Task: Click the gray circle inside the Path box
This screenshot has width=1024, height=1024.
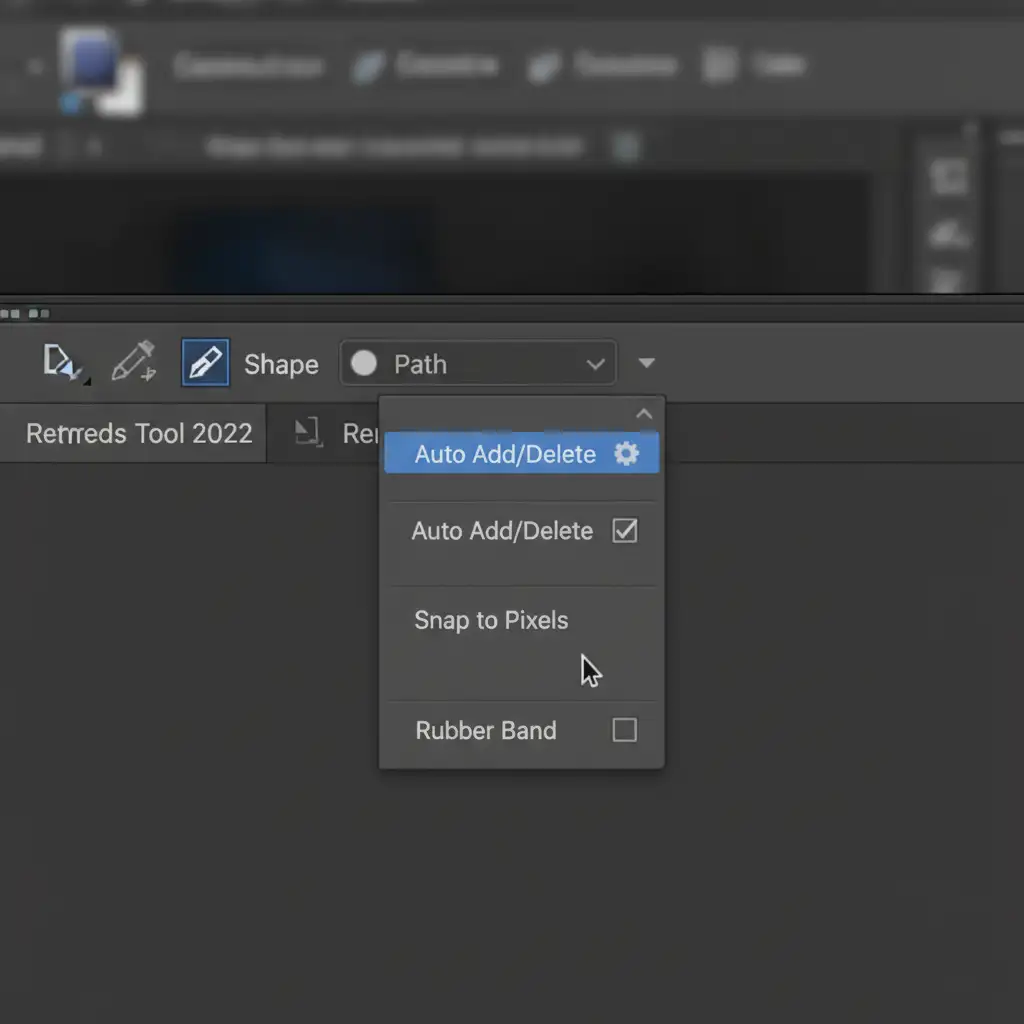Action: (364, 364)
